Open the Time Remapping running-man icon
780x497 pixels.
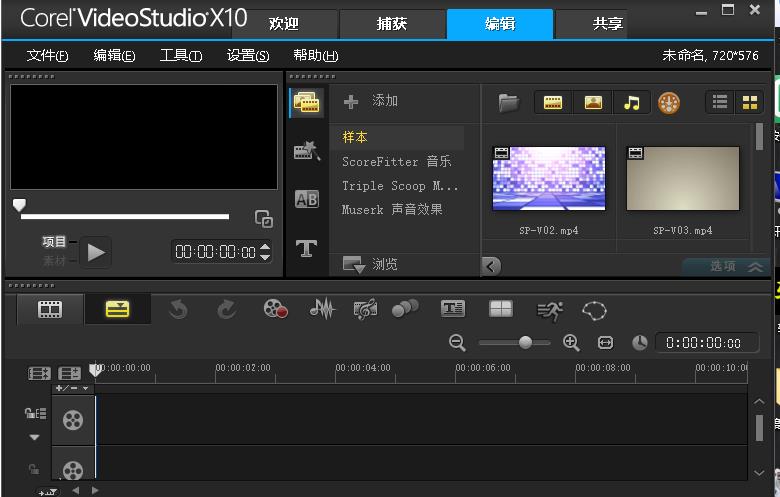550,311
